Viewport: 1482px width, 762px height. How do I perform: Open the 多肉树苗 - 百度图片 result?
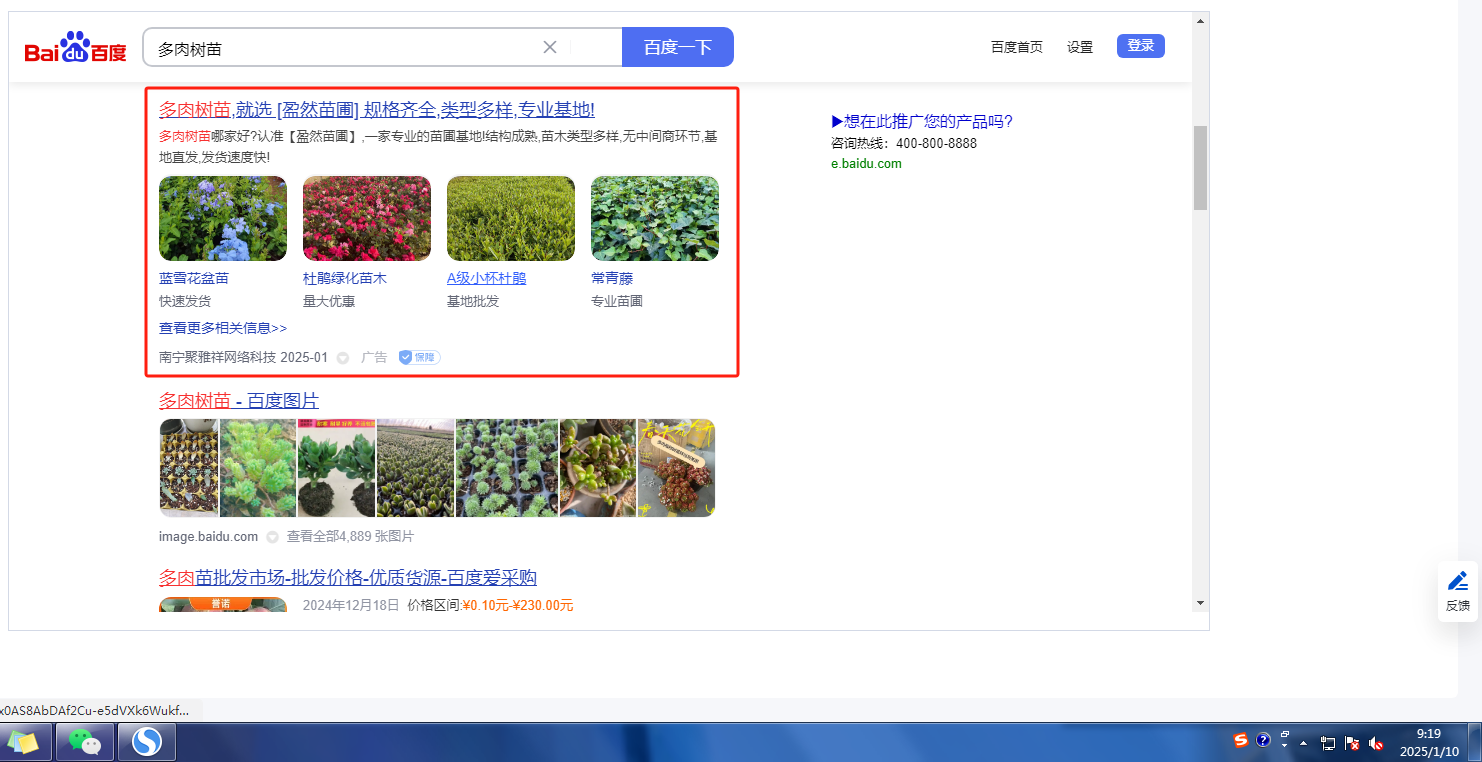coord(239,401)
